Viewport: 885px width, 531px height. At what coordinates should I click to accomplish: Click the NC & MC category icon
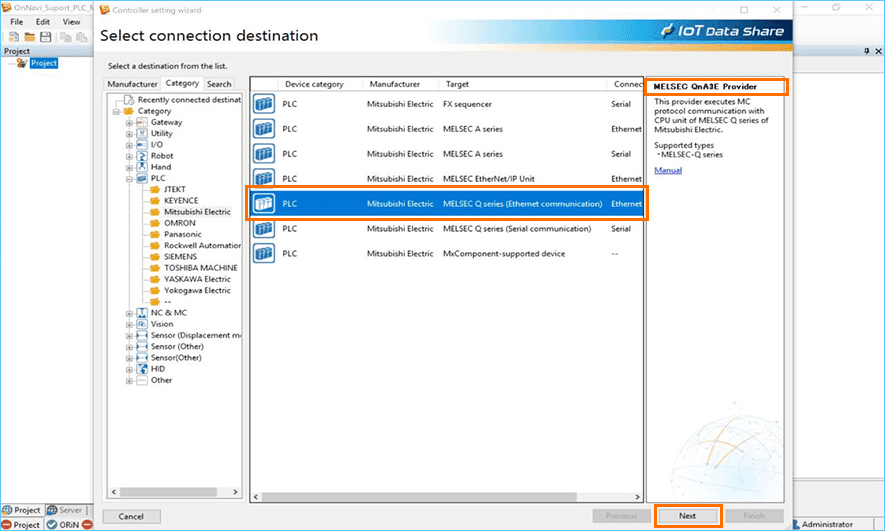142,313
